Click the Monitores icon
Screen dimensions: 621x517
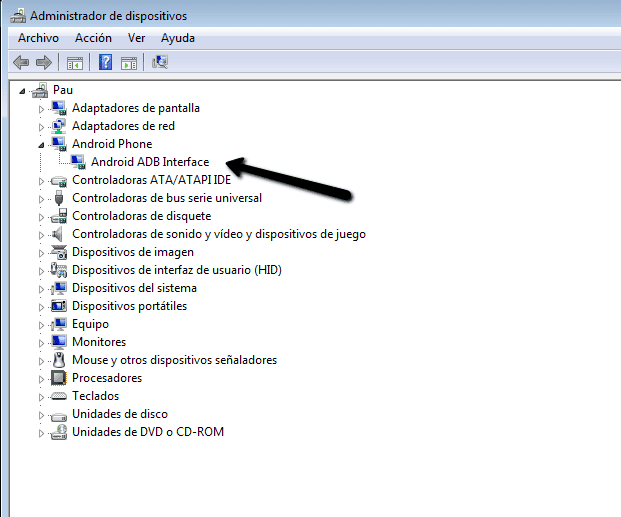click(59, 342)
